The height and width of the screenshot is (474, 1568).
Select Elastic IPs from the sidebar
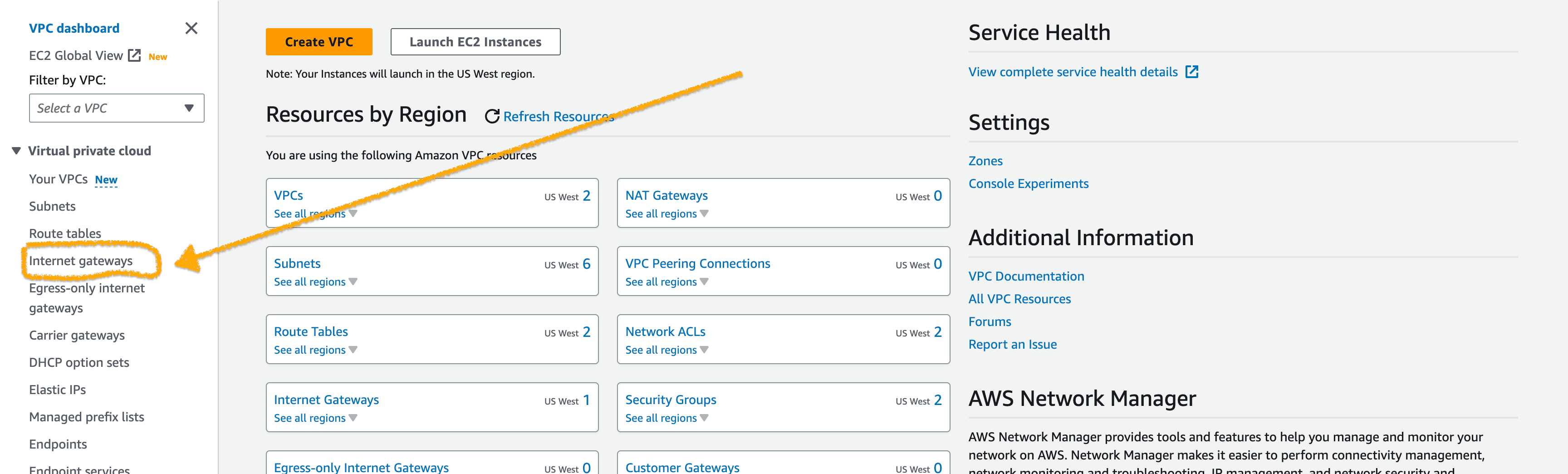[57, 389]
